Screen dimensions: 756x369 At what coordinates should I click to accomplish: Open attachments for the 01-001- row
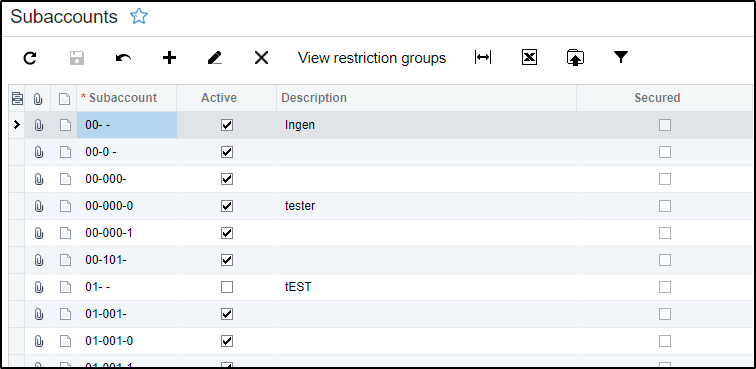coord(39,314)
